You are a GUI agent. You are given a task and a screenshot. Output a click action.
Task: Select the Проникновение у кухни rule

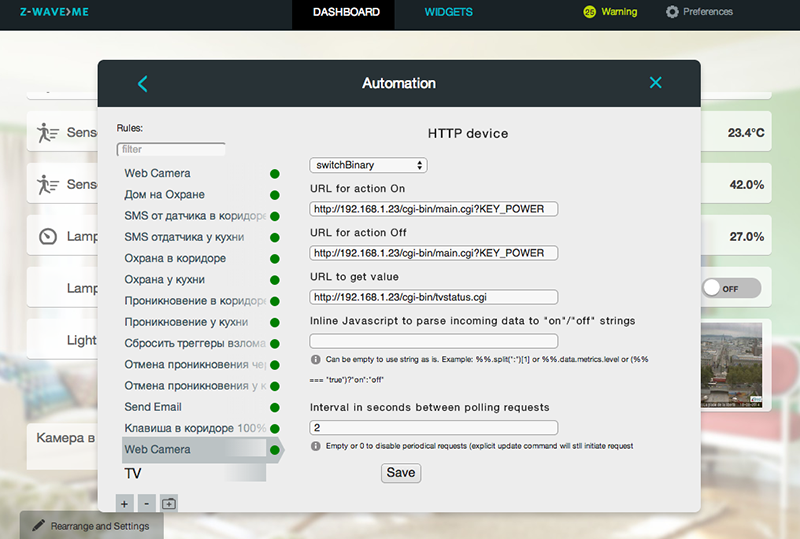[x=186, y=322]
